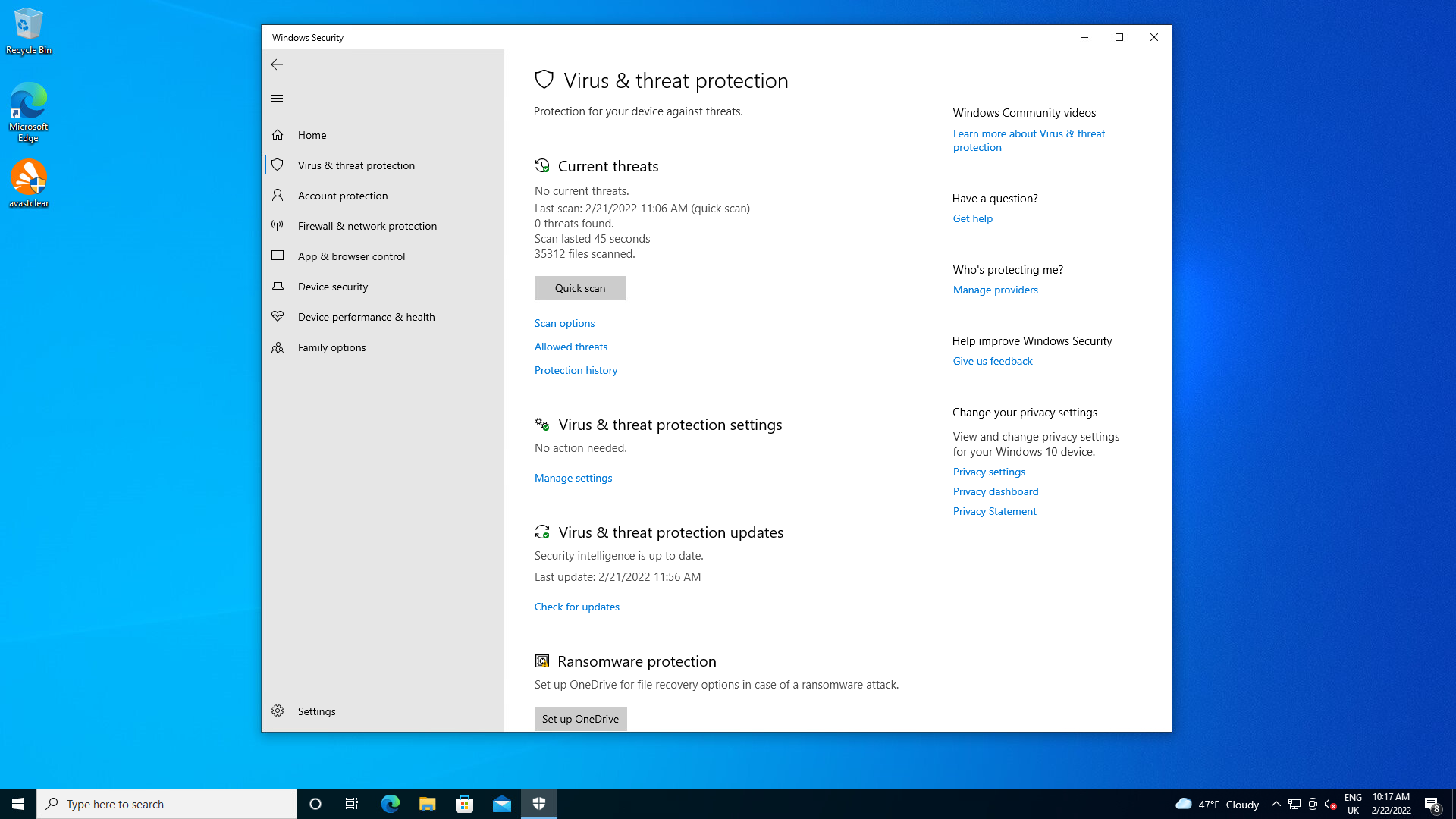Viewport: 1456px width, 819px height.
Task: Open Manage providers link
Action: [x=995, y=290]
